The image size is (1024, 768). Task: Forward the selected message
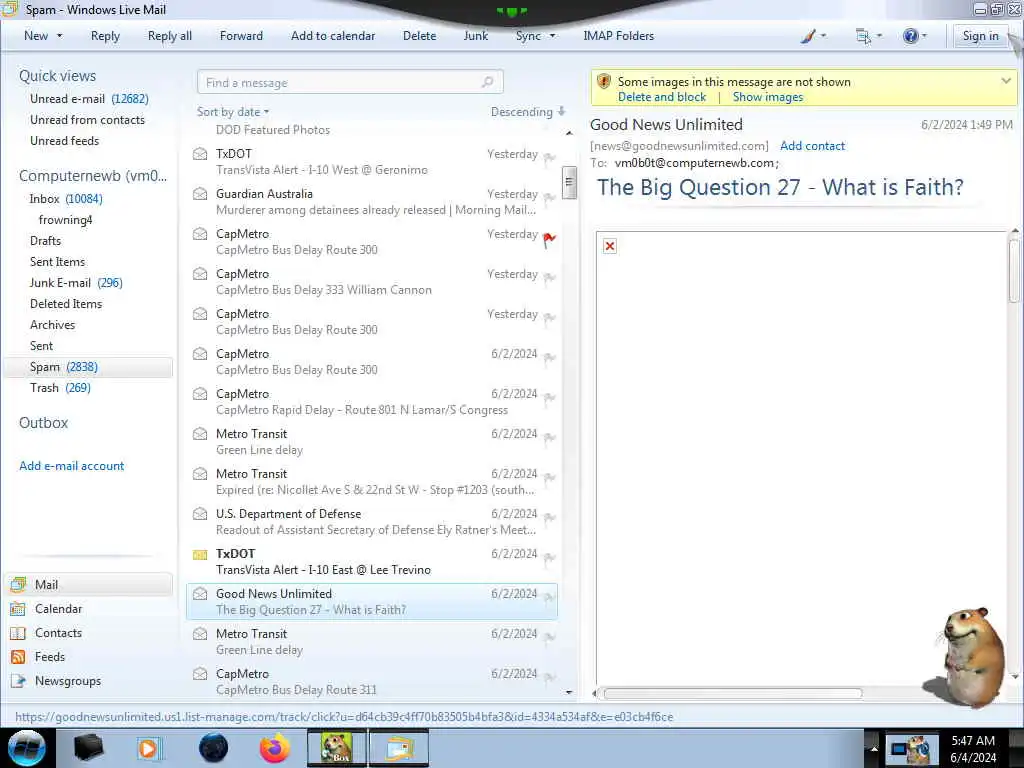(241, 36)
